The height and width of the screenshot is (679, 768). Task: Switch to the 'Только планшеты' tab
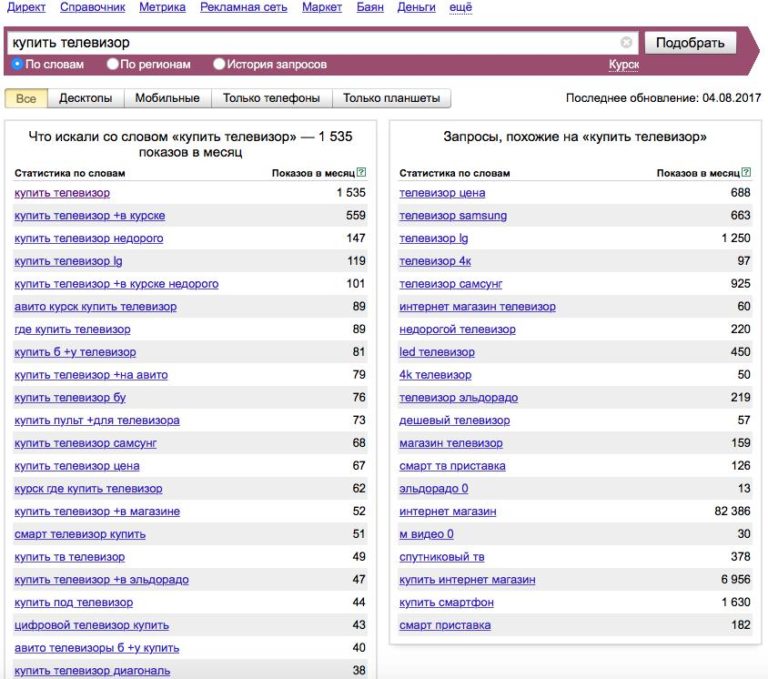[x=391, y=98]
